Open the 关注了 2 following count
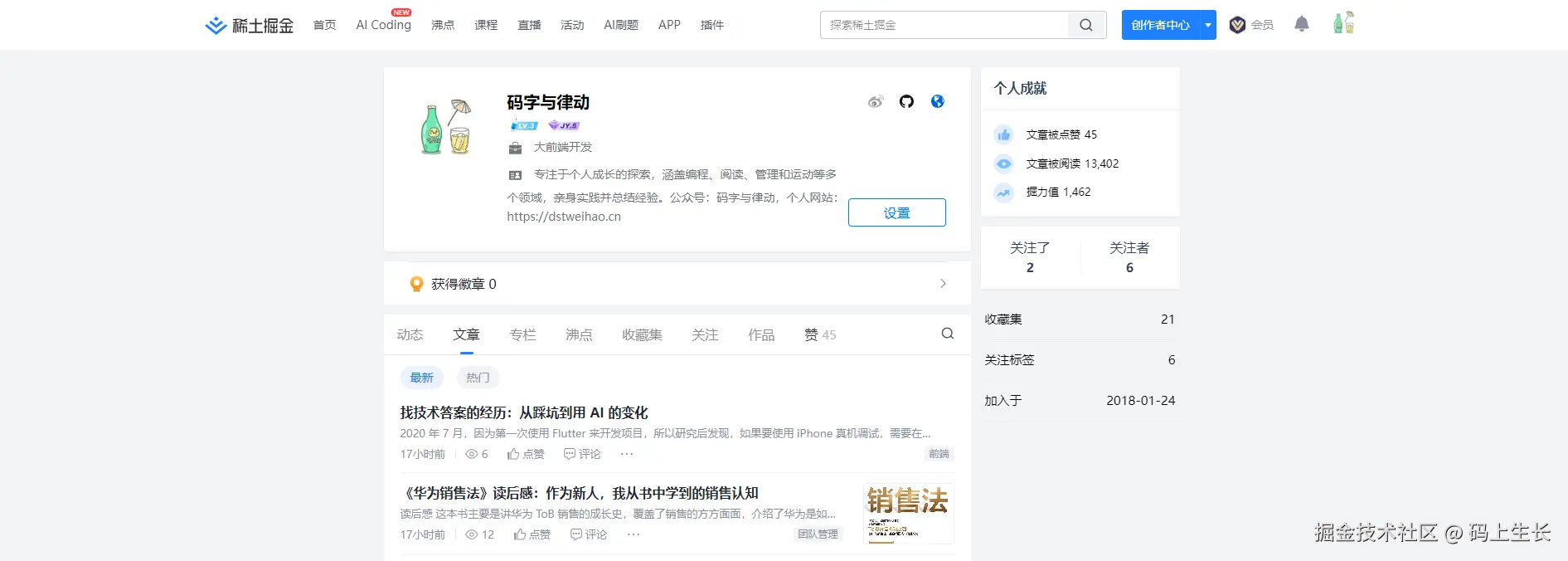The image size is (1568, 561). pyautogui.click(x=1030, y=257)
